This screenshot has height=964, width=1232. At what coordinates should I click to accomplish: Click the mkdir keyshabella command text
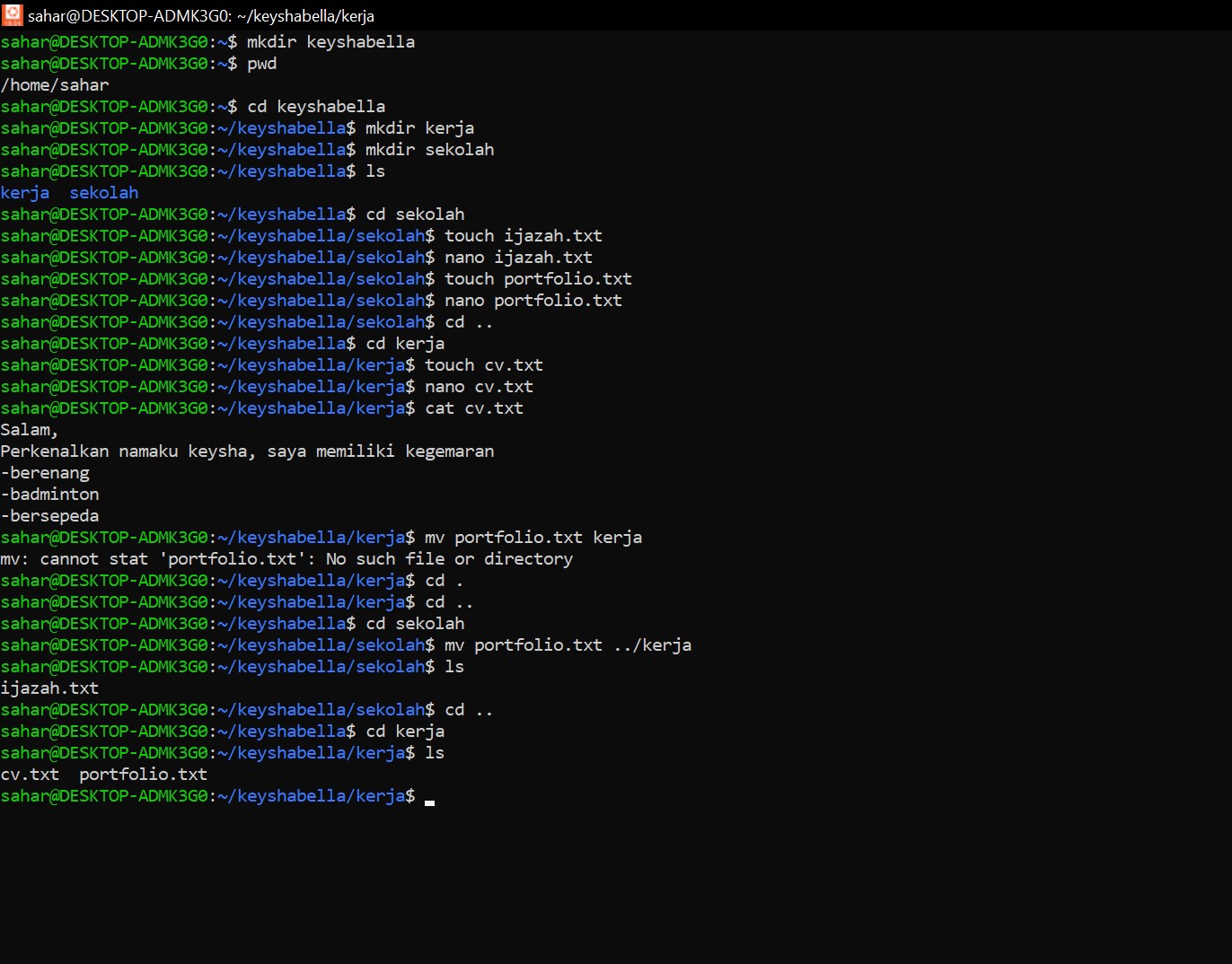tap(330, 41)
